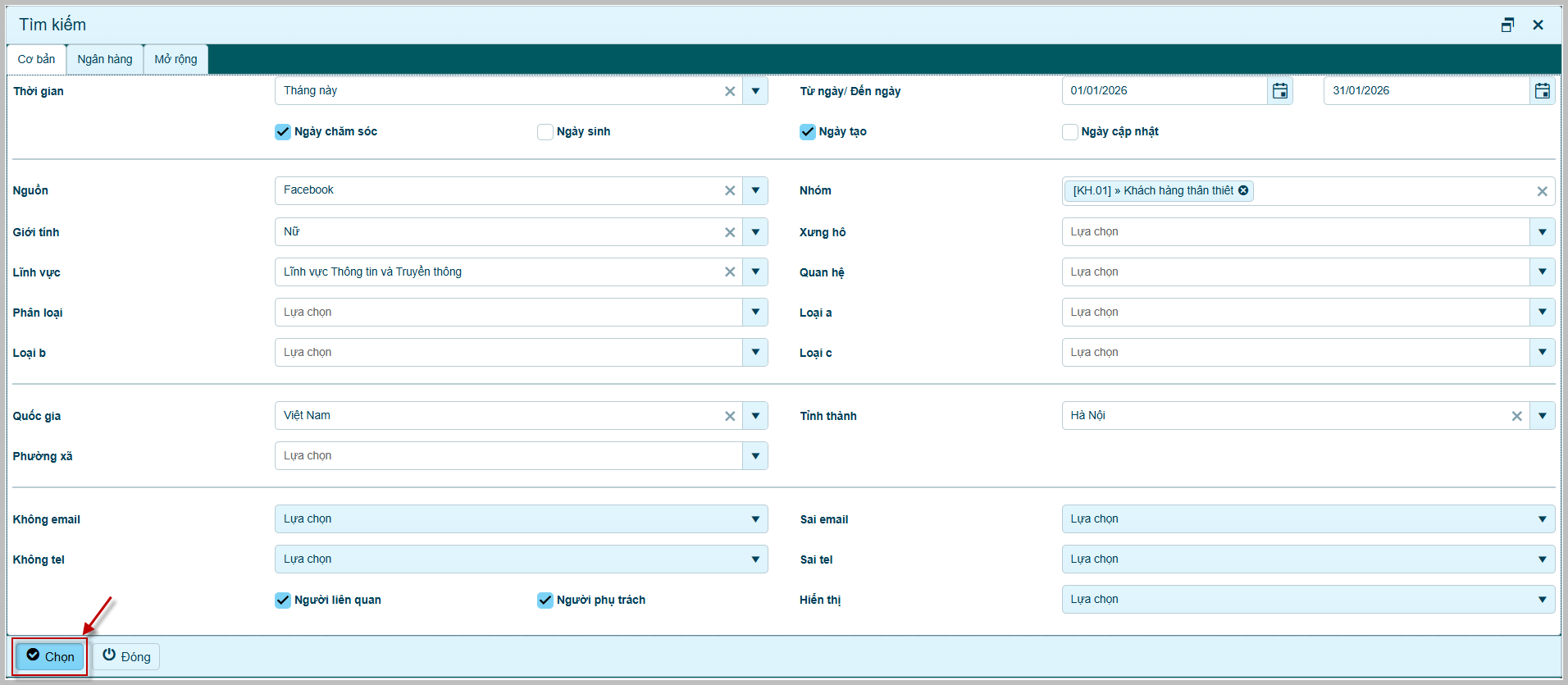1568x685 pixels.
Task: Tick the Ngày cập nhật checkbox
Action: pyautogui.click(x=1070, y=132)
